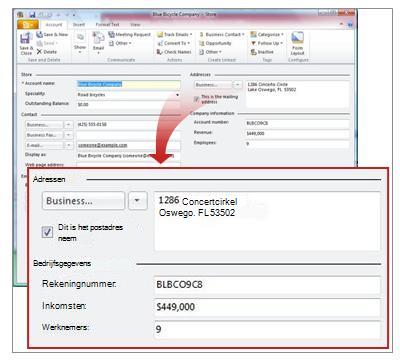The image size is (400, 360).
Task: Switch to the Format Text tab
Action: pos(107,25)
